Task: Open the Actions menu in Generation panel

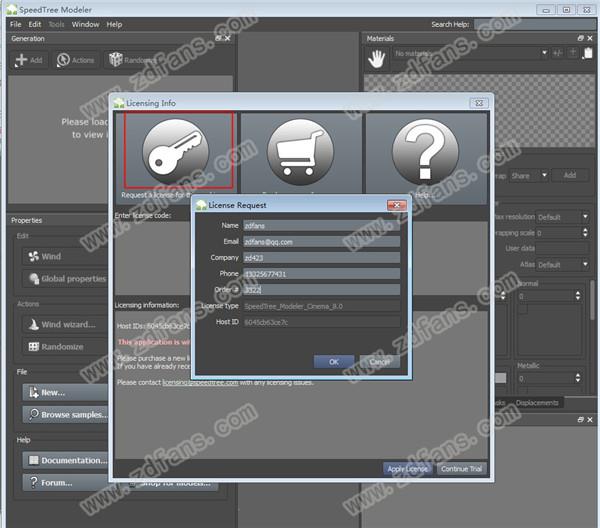Action: (x=75, y=60)
